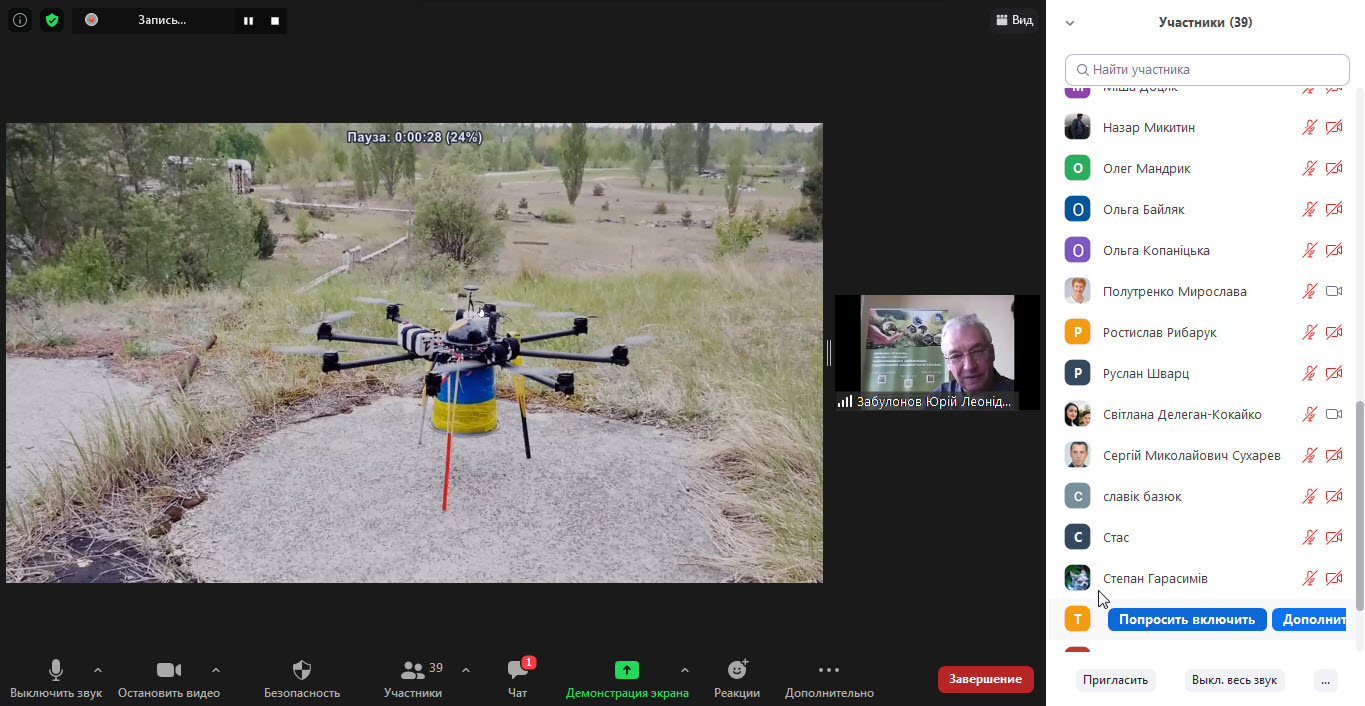Open the Вид view menu
The image size is (1365, 706).
tap(1013, 20)
